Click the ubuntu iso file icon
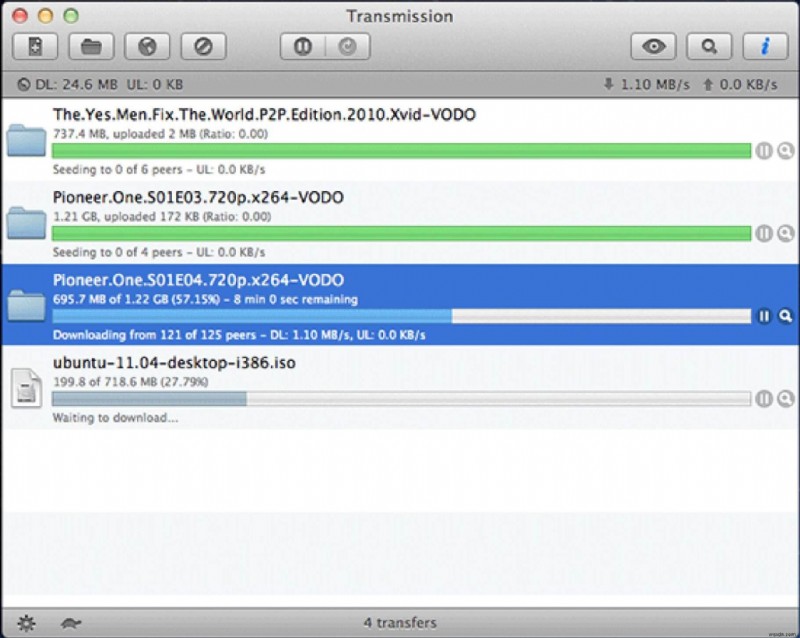Screen dimensions: 800x638 pyautogui.click(x=27, y=388)
